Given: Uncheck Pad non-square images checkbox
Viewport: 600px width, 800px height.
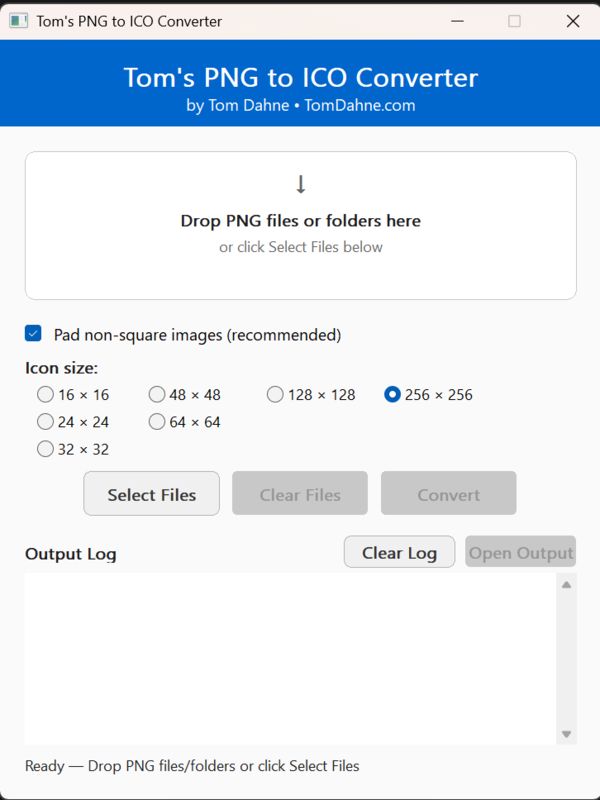Looking at the screenshot, I should [x=33, y=334].
